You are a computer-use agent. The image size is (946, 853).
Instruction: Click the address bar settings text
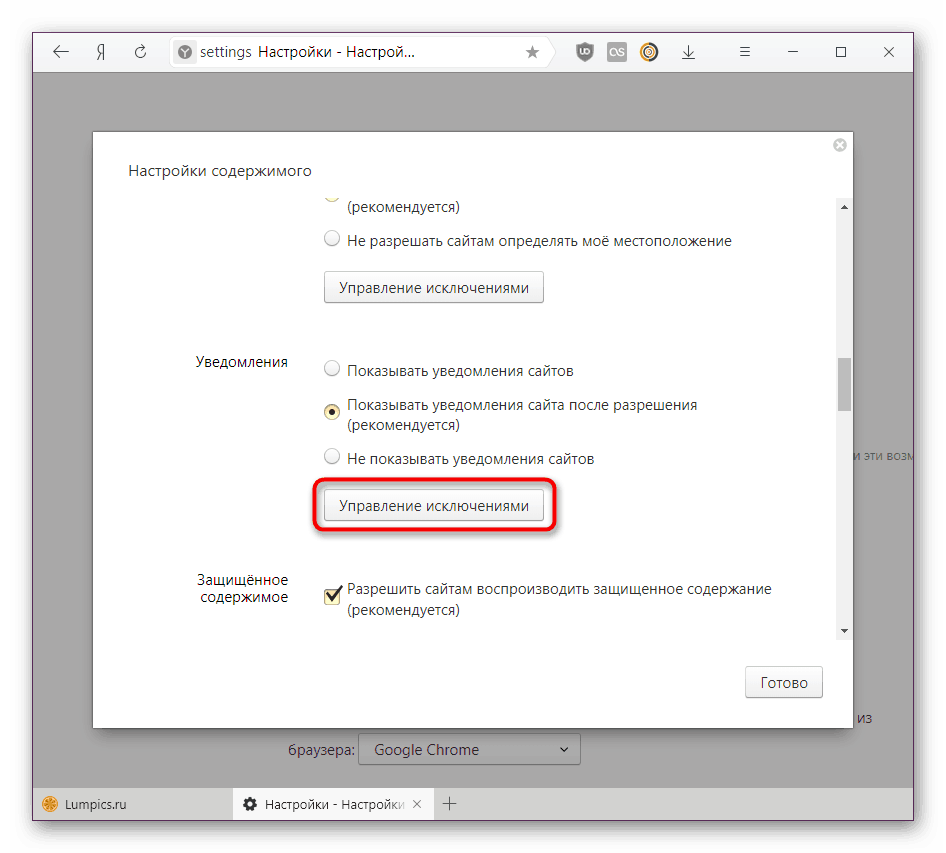[226, 52]
